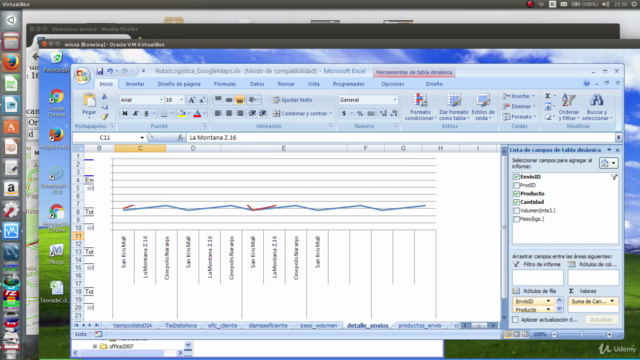Undo the last action in Excel

tap(110, 71)
